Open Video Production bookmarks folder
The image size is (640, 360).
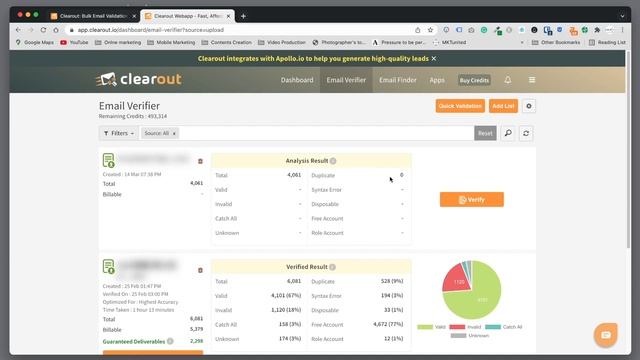point(282,42)
